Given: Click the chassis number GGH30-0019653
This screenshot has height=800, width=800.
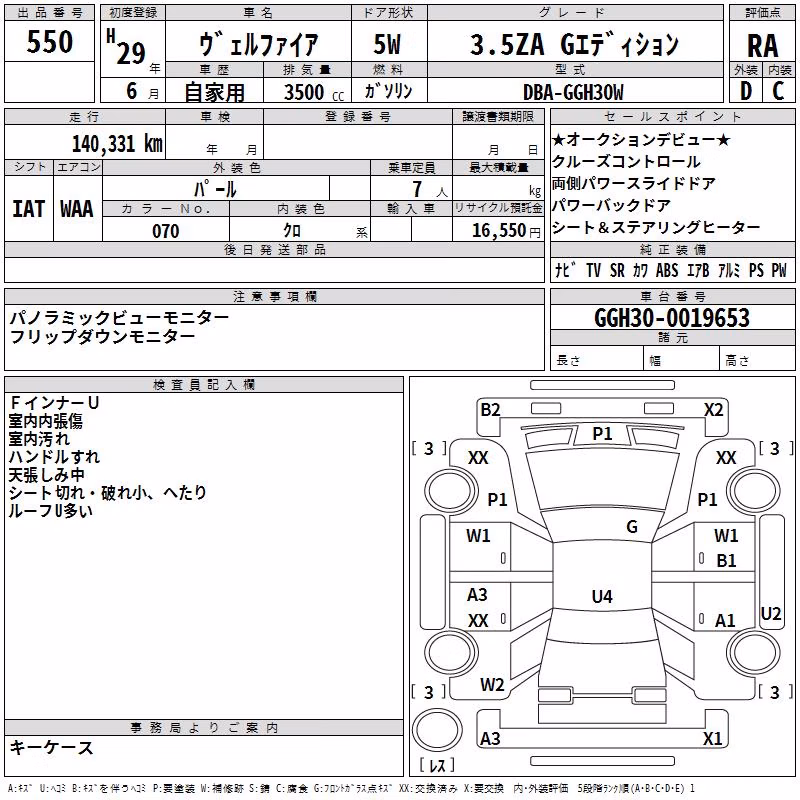Looking at the screenshot, I should coord(672,318).
